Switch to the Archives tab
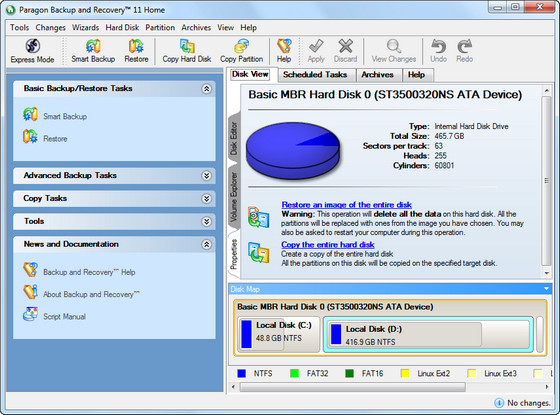 click(378, 75)
